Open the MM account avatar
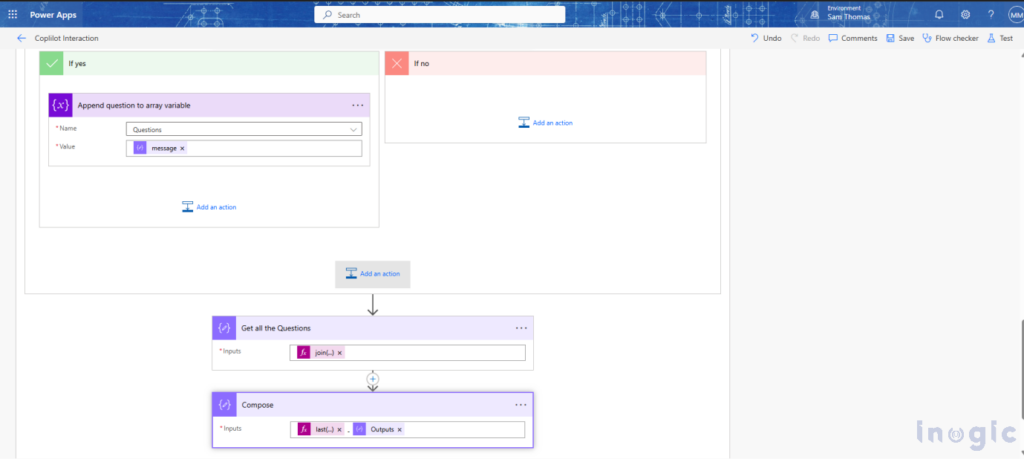The height and width of the screenshot is (459, 1024). coord(1016,14)
